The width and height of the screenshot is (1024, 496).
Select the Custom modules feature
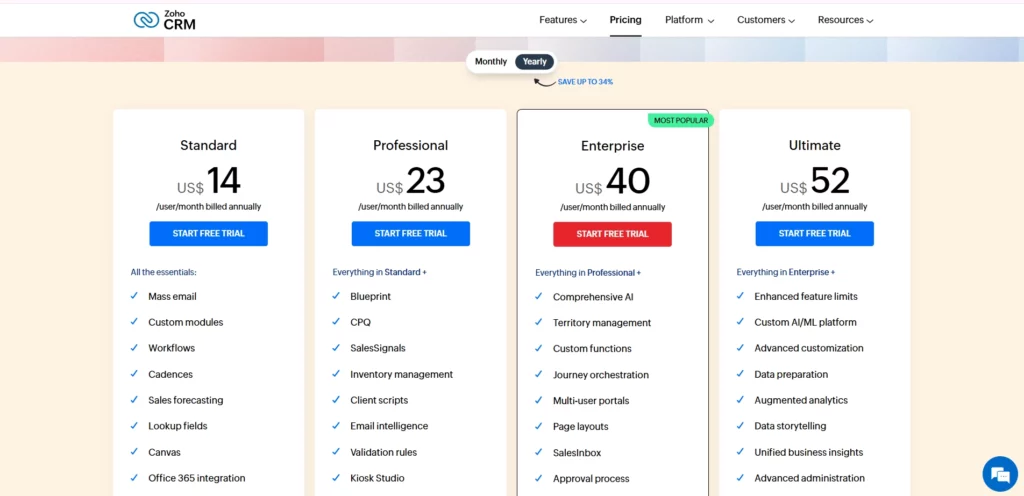[x=185, y=322]
